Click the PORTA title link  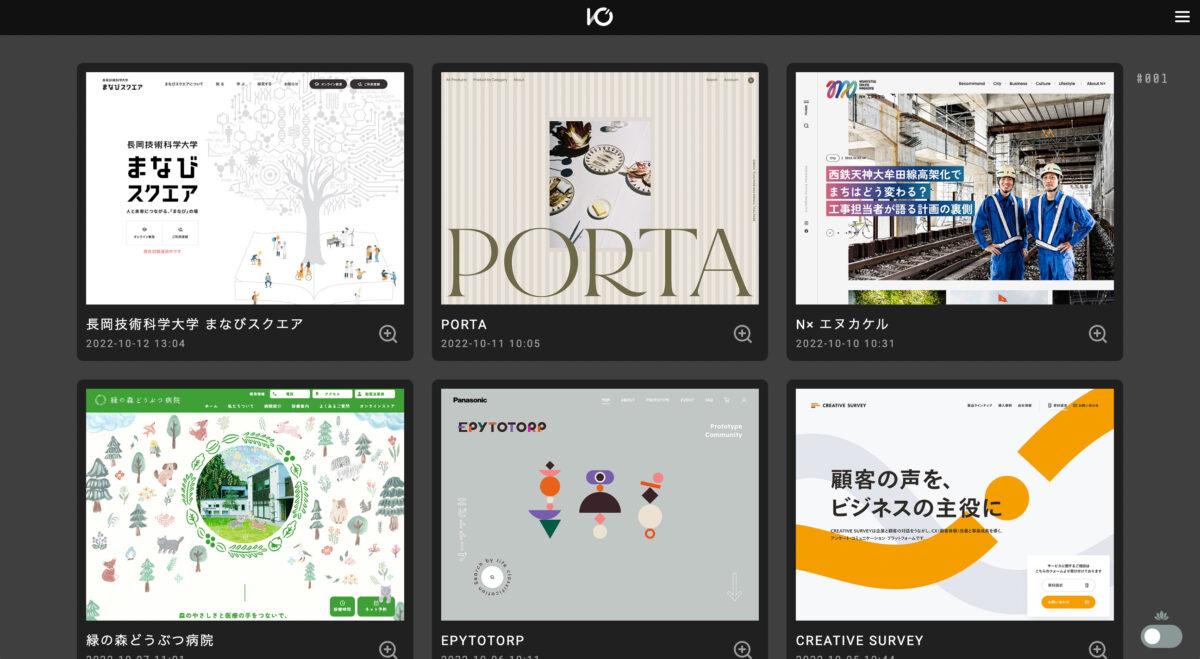pyautogui.click(x=464, y=324)
